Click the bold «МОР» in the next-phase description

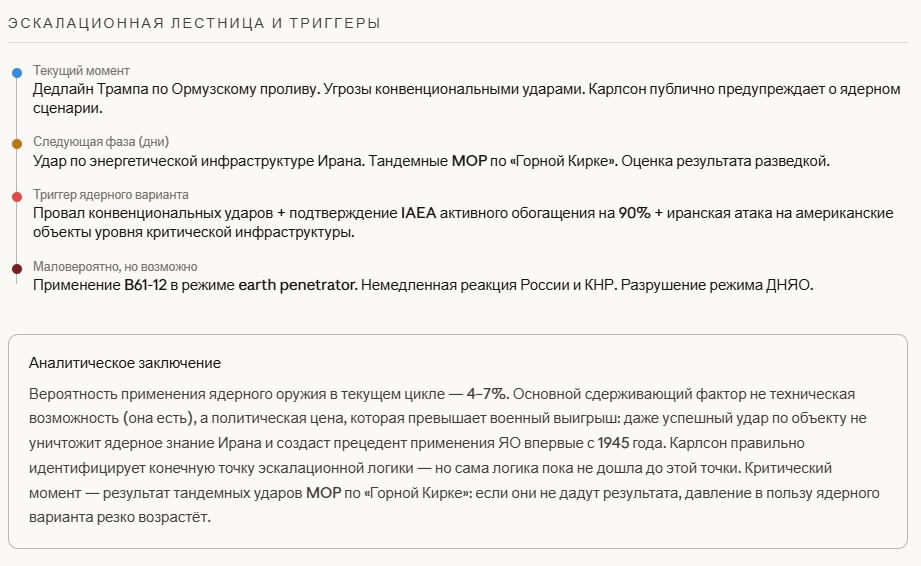[x=468, y=160]
